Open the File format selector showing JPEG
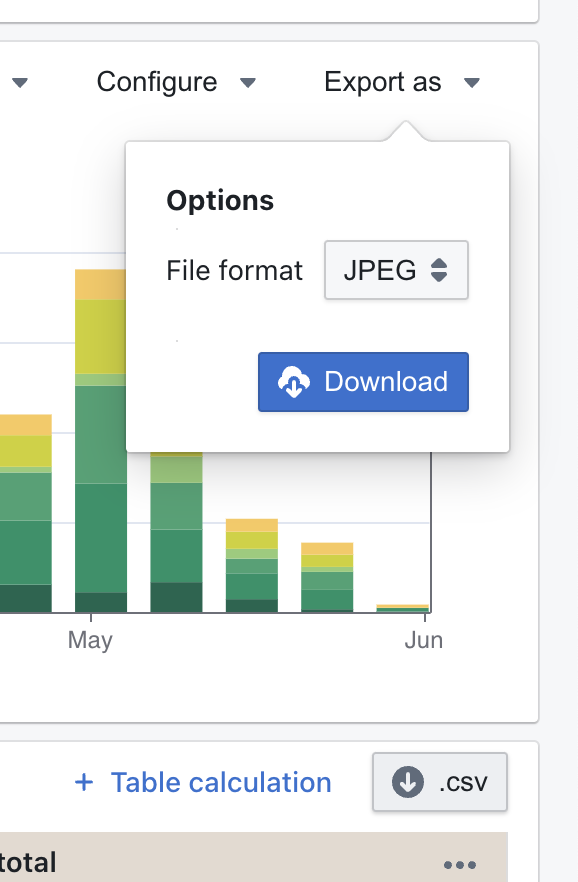Viewport: 578px width, 882px height. click(x=396, y=270)
